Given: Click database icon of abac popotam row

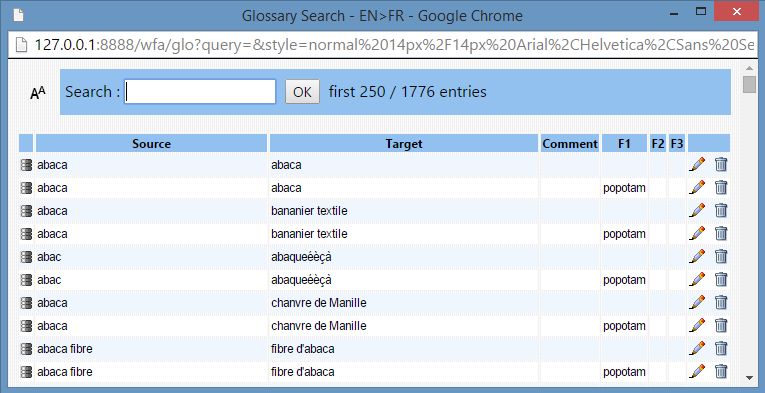Looking at the screenshot, I should [x=26, y=280].
